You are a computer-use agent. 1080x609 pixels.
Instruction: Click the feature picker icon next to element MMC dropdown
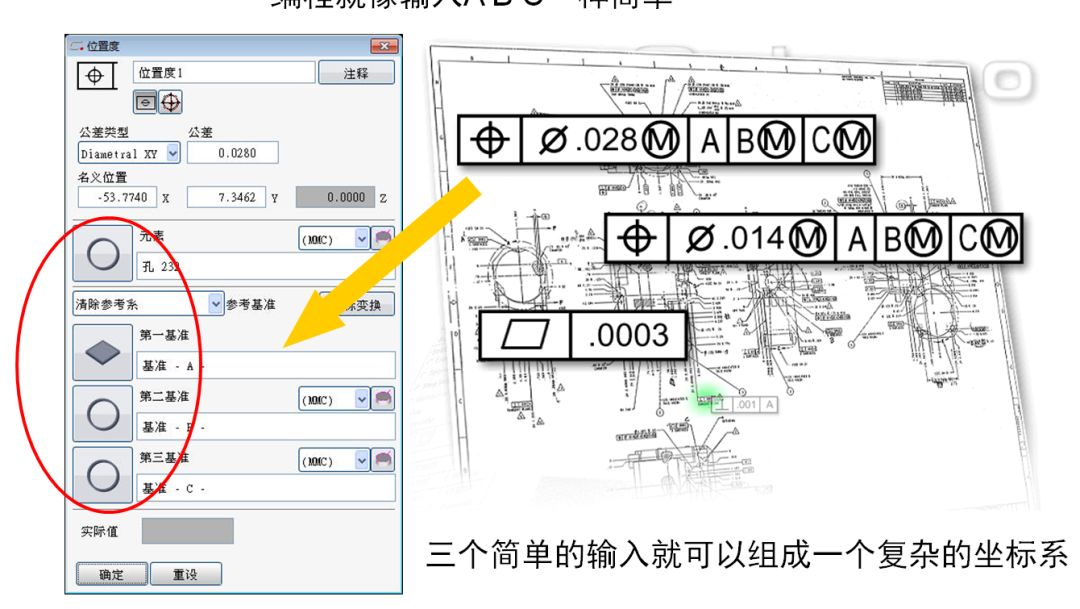(385, 240)
